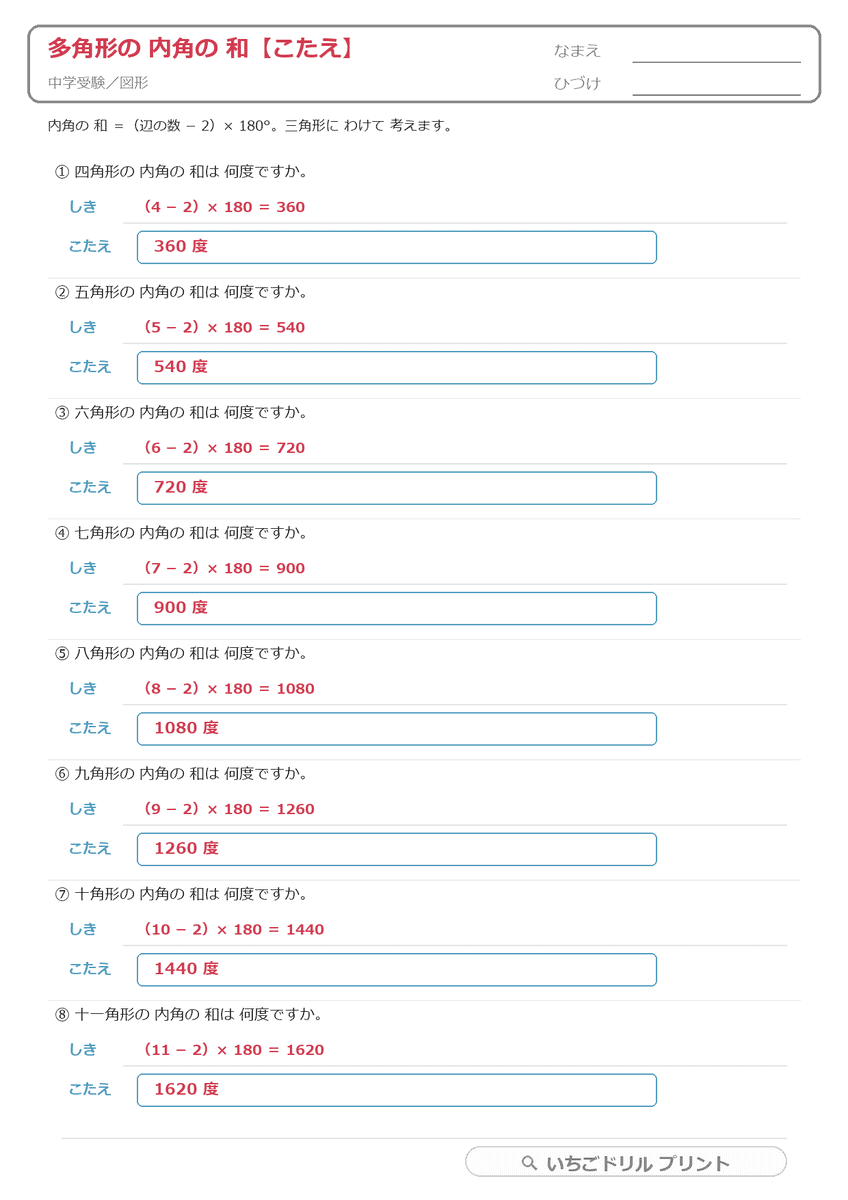The height and width of the screenshot is (1200, 848).
Task: Click question ⑧ about 十一角形
Action: 188,1014
